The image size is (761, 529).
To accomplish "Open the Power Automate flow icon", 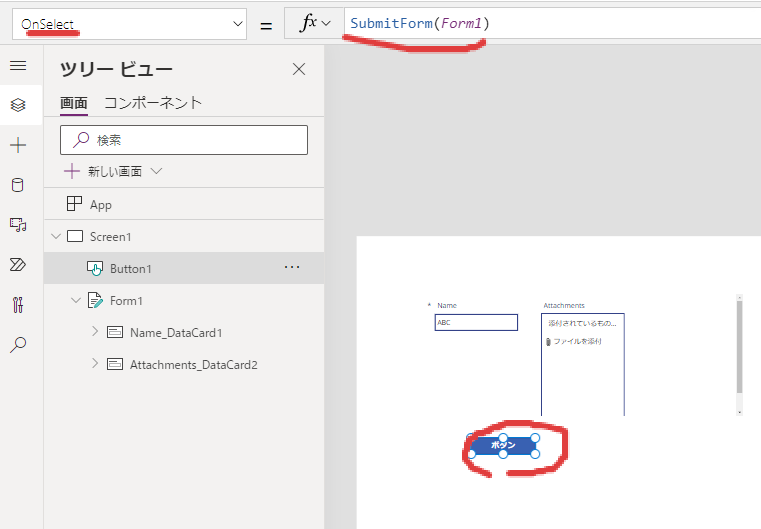I will [x=18, y=265].
